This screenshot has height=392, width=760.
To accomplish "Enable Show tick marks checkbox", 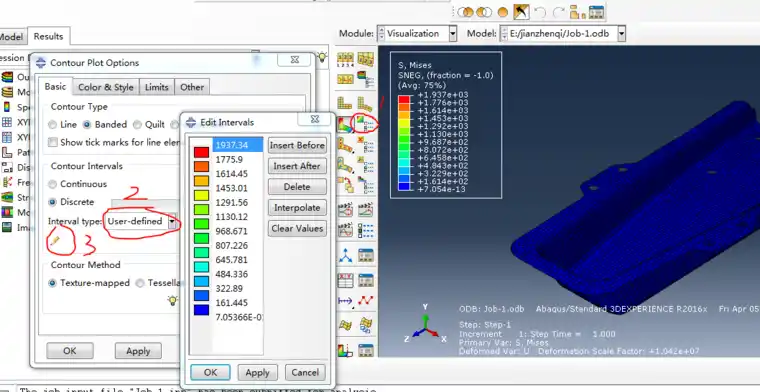I will (52, 142).
